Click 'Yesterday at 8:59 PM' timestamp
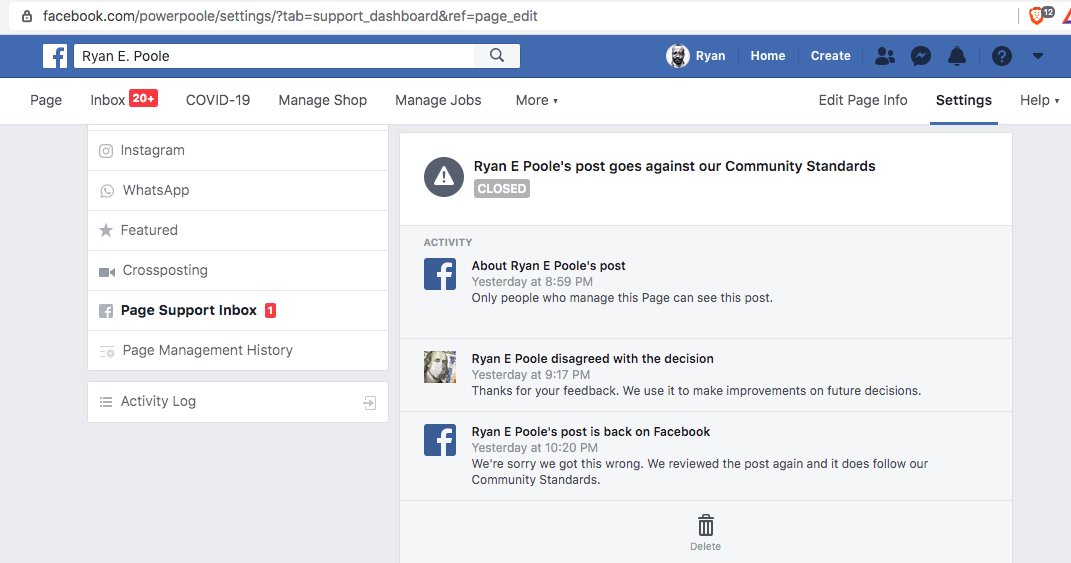Image resolution: width=1071 pixels, height=563 pixels. click(532, 282)
